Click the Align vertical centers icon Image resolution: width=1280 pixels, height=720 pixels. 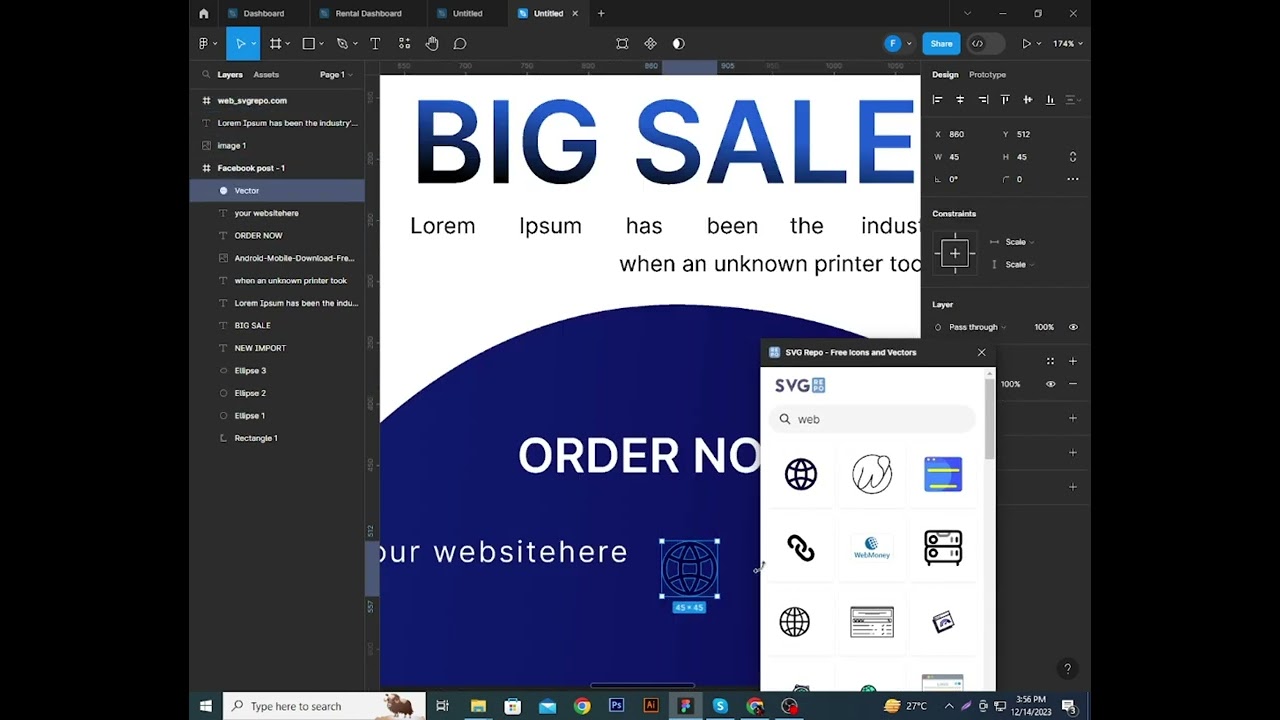point(1027,100)
